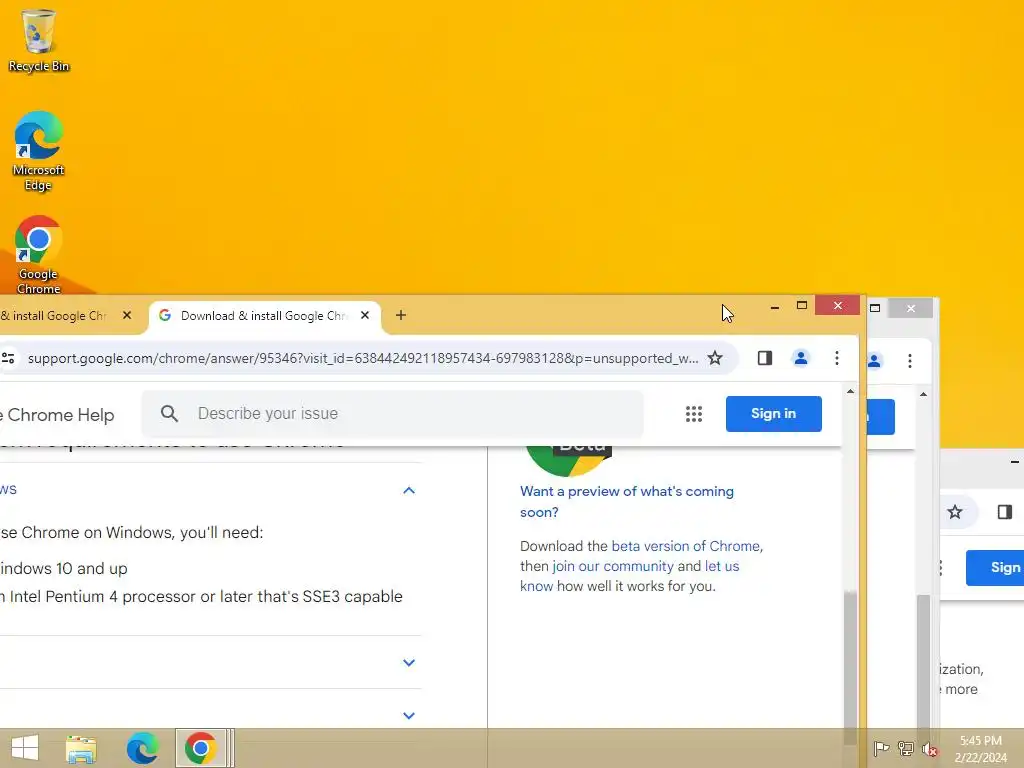The image size is (1024, 768).
Task: Click the text Windows 10 and up
Action: 63,568
